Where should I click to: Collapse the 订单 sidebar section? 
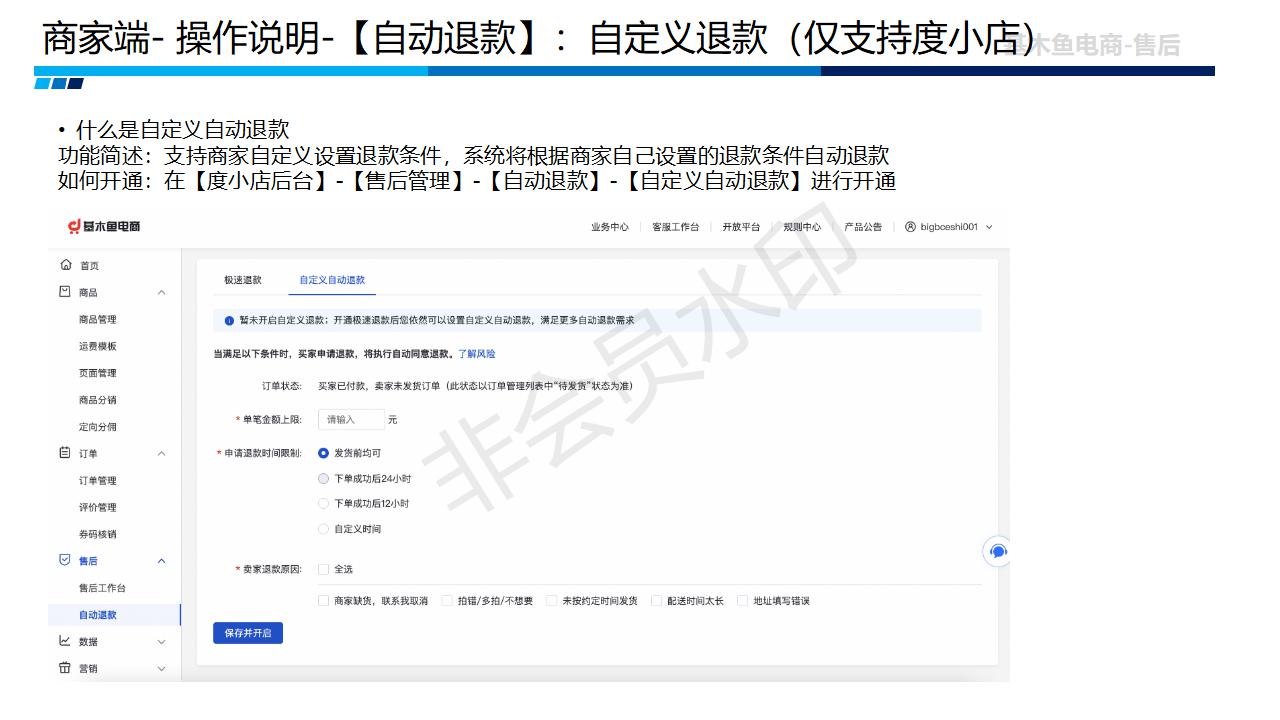[x=162, y=454]
